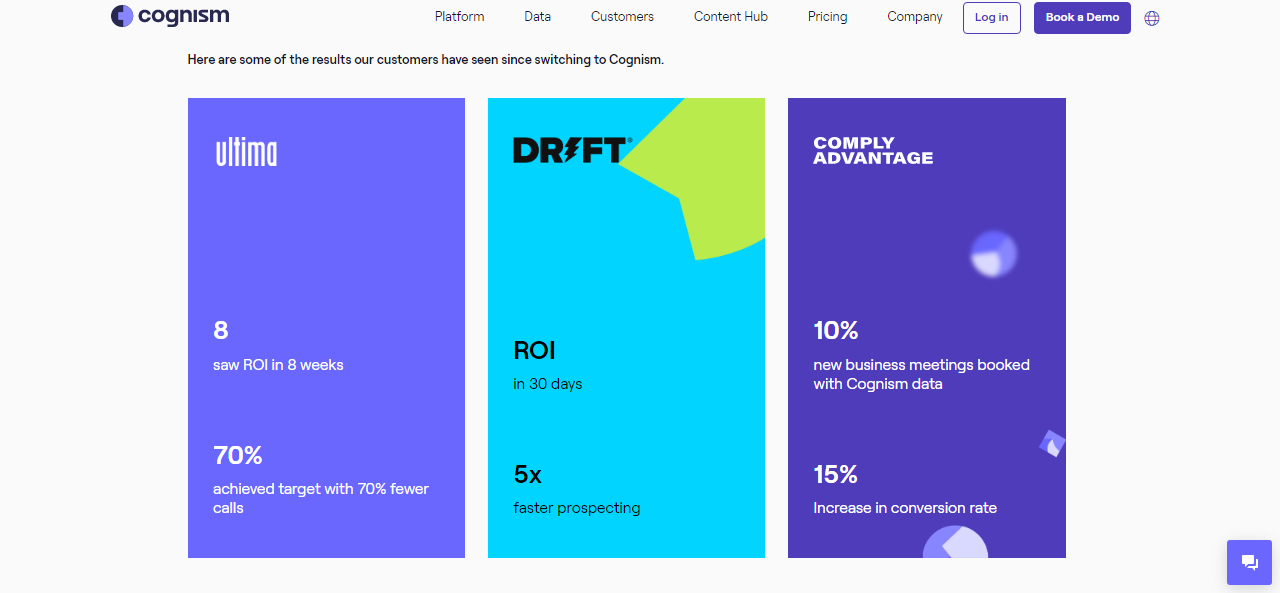Click the Drift logo

572,150
